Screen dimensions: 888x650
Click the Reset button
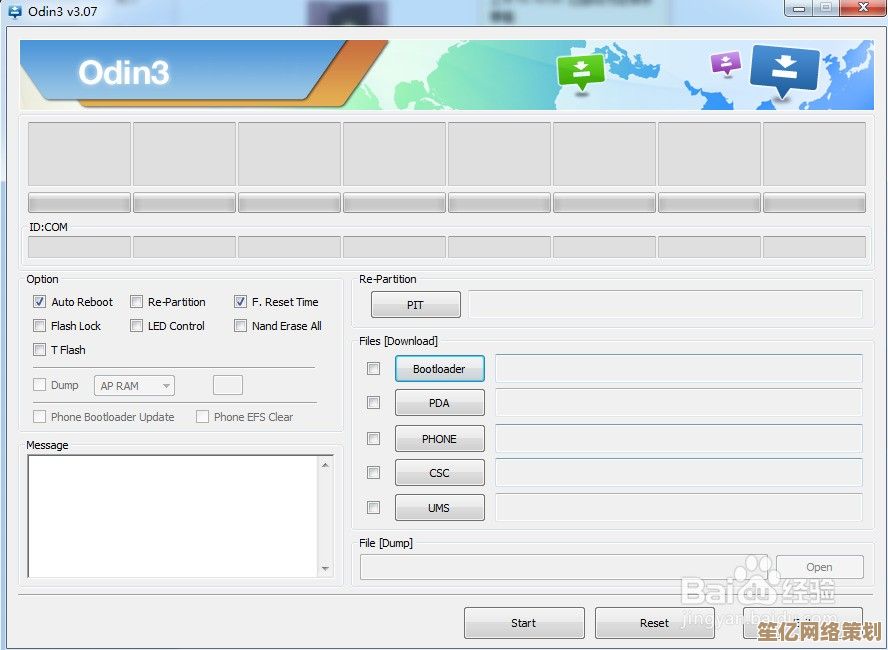coord(655,623)
